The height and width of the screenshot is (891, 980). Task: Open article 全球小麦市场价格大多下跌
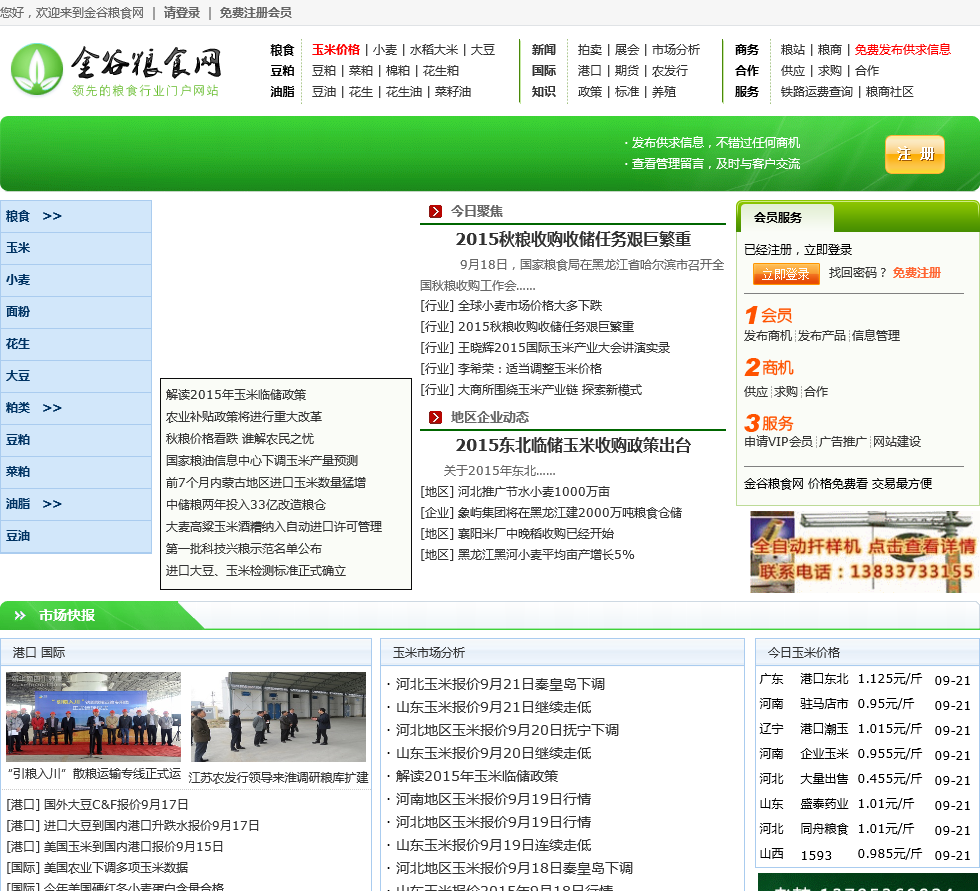(x=530, y=306)
